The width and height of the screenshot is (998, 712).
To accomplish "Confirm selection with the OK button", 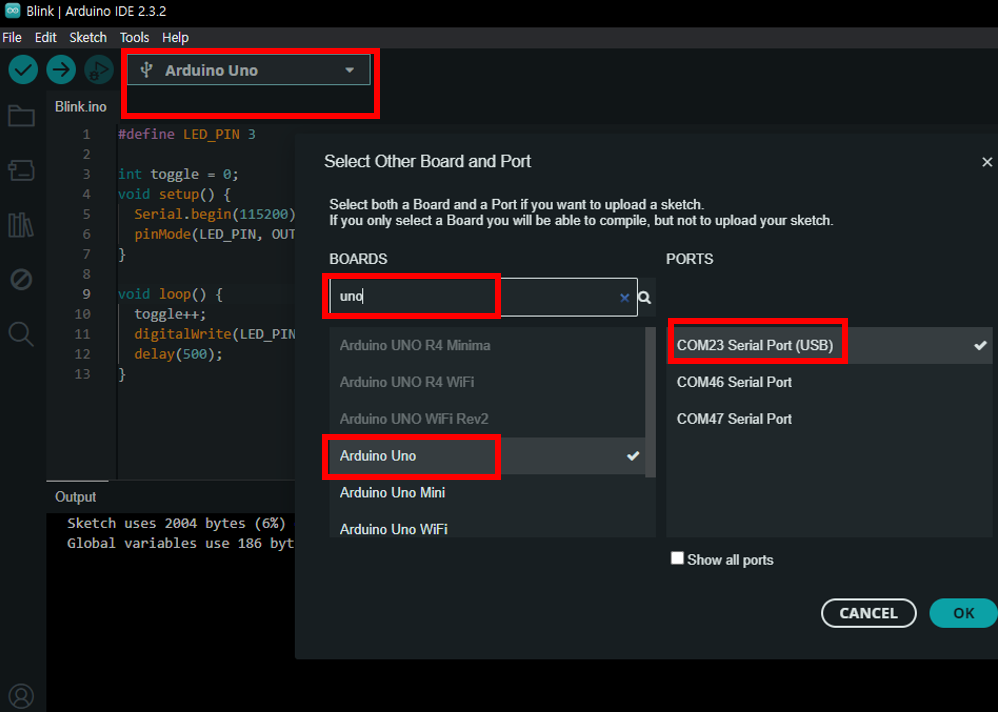I will click(x=963, y=613).
